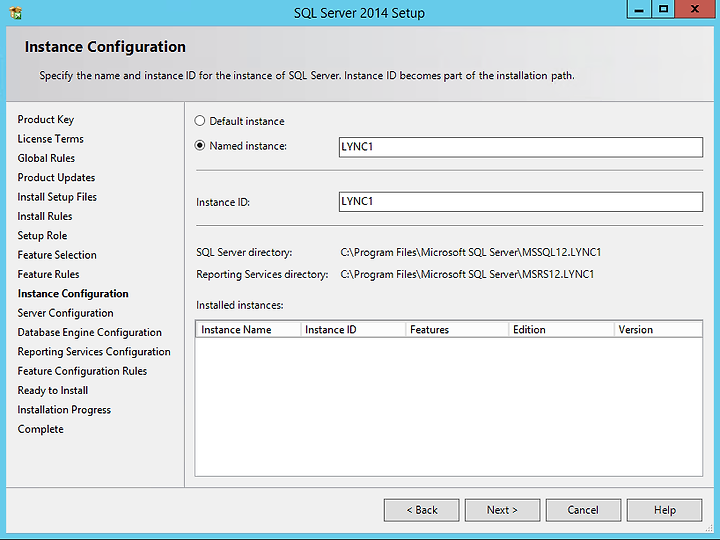Click the Named instance text field

521,147
